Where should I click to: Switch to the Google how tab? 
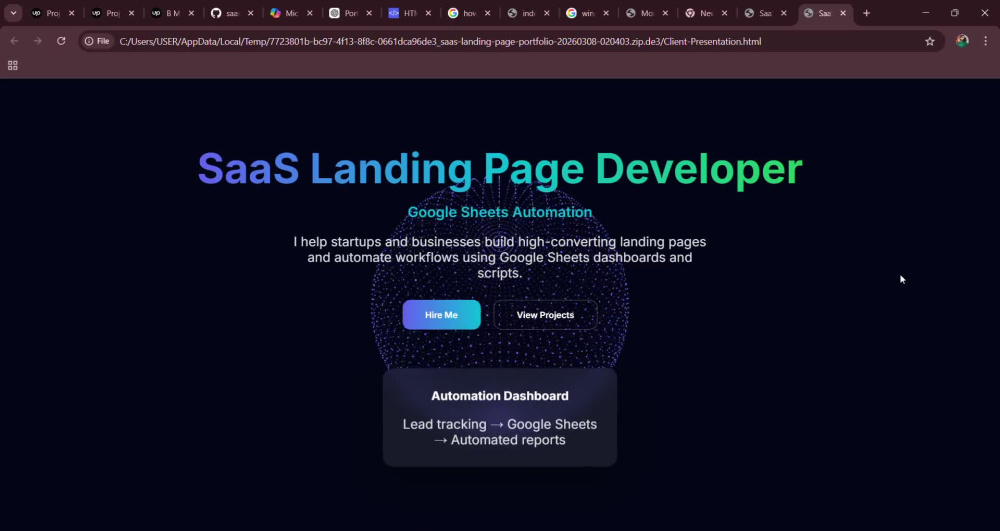tap(469, 13)
